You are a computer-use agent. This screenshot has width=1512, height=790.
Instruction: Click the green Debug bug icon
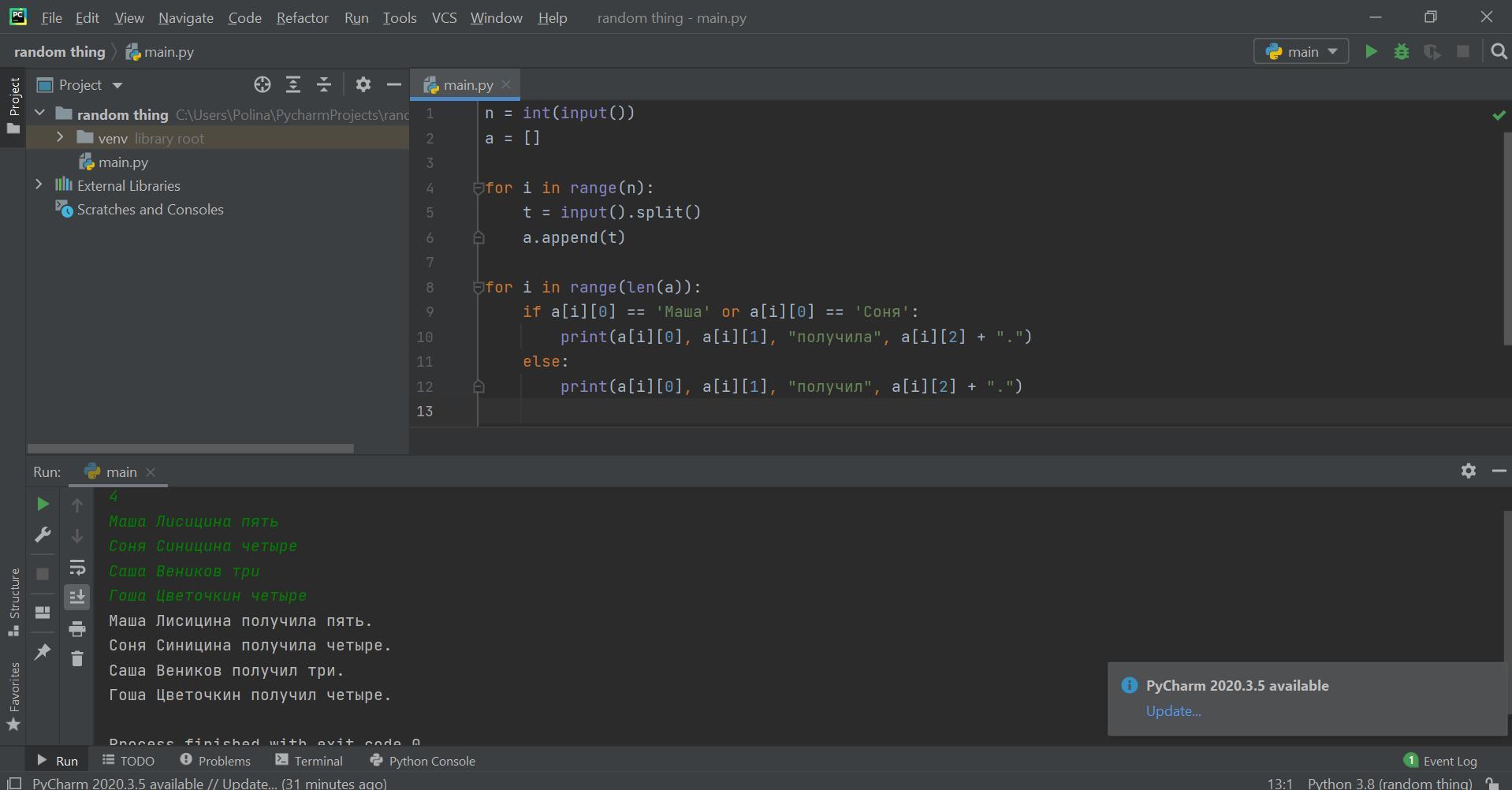(x=1402, y=52)
